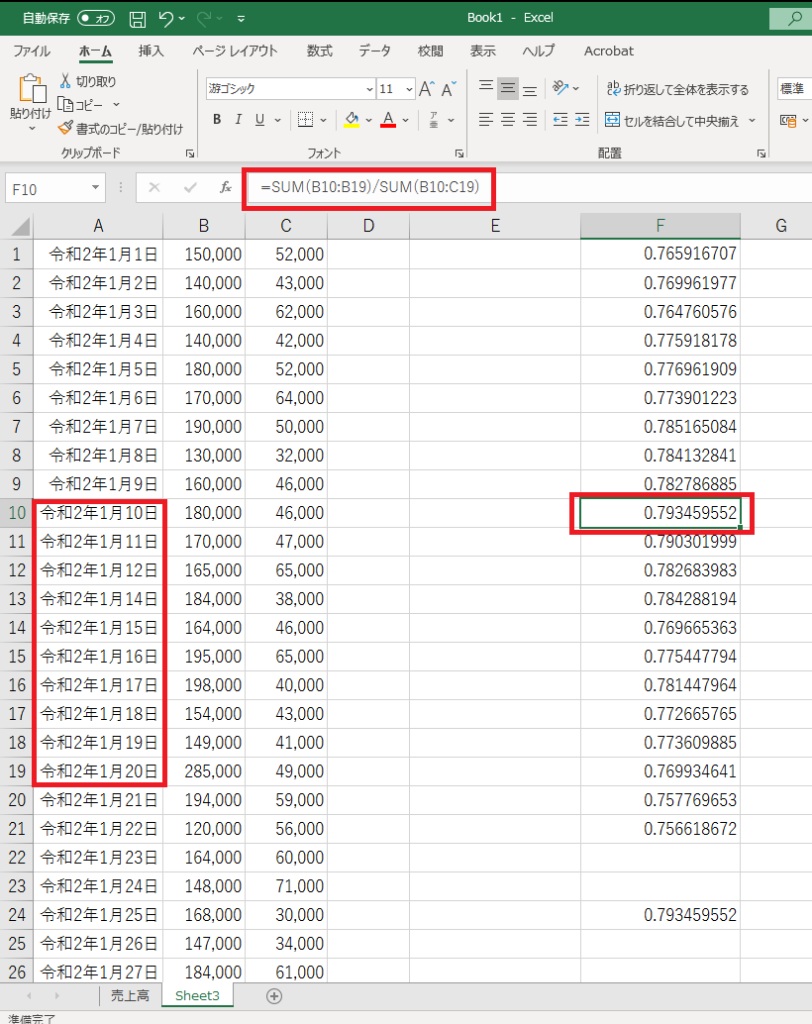Screen dimensions: 812x1024
Task: Open the font name dropdown (游ゴシック)
Action: (370, 88)
